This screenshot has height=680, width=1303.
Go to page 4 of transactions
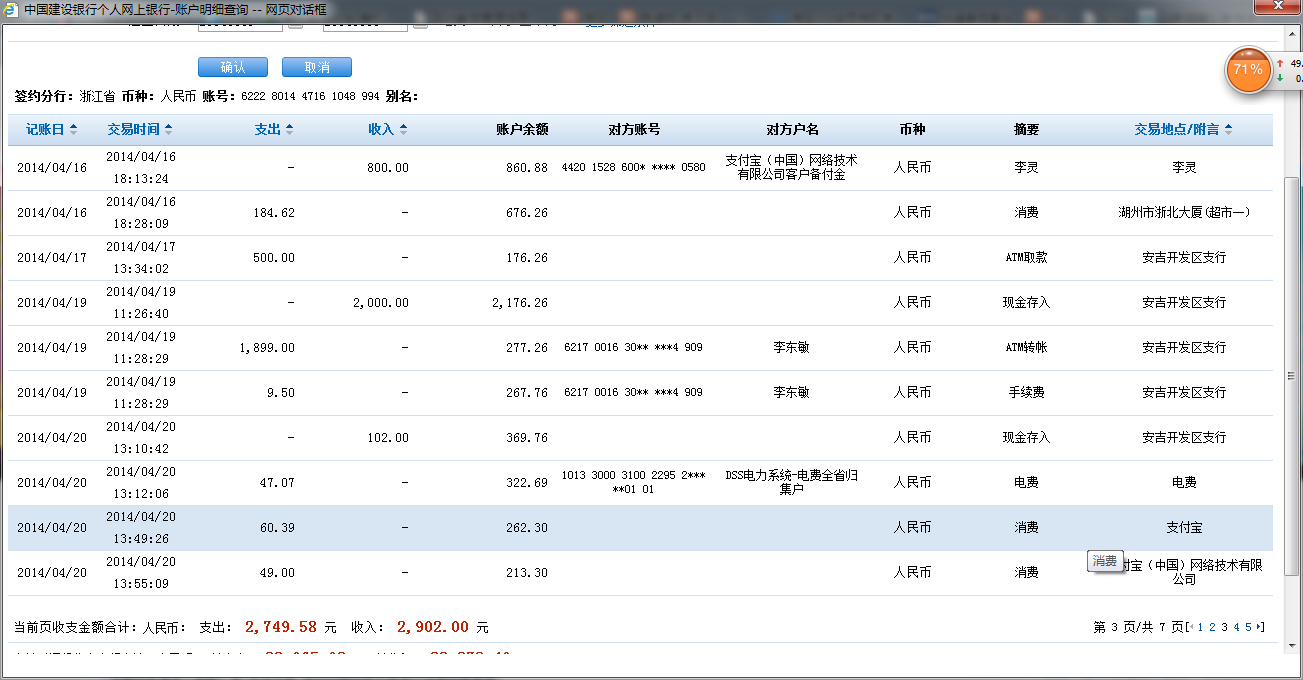pyautogui.click(x=1236, y=627)
